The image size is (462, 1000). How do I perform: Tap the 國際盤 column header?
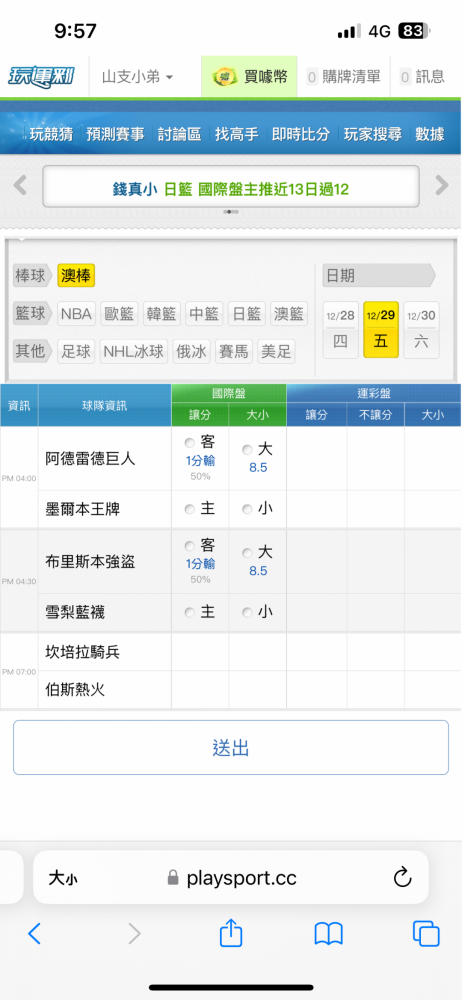point(228,393)
